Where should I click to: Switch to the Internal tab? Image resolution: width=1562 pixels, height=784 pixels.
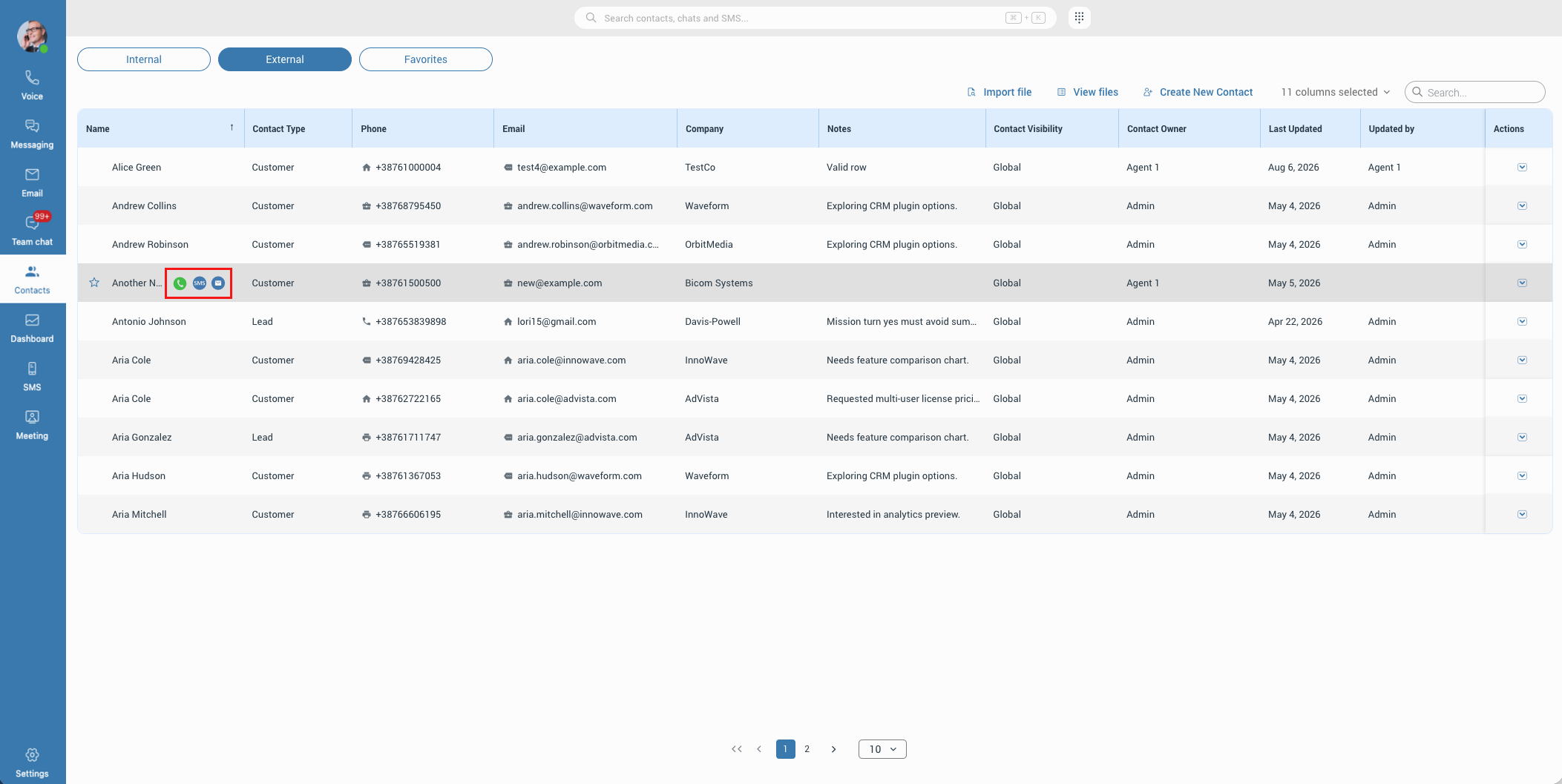(x=144, y=59)
